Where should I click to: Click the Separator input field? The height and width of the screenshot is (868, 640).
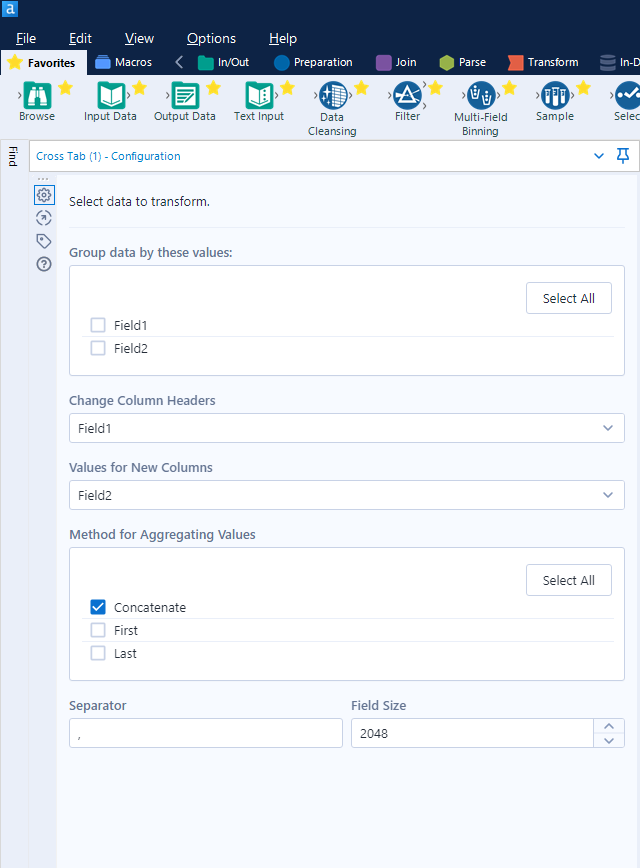click(205, 732)
